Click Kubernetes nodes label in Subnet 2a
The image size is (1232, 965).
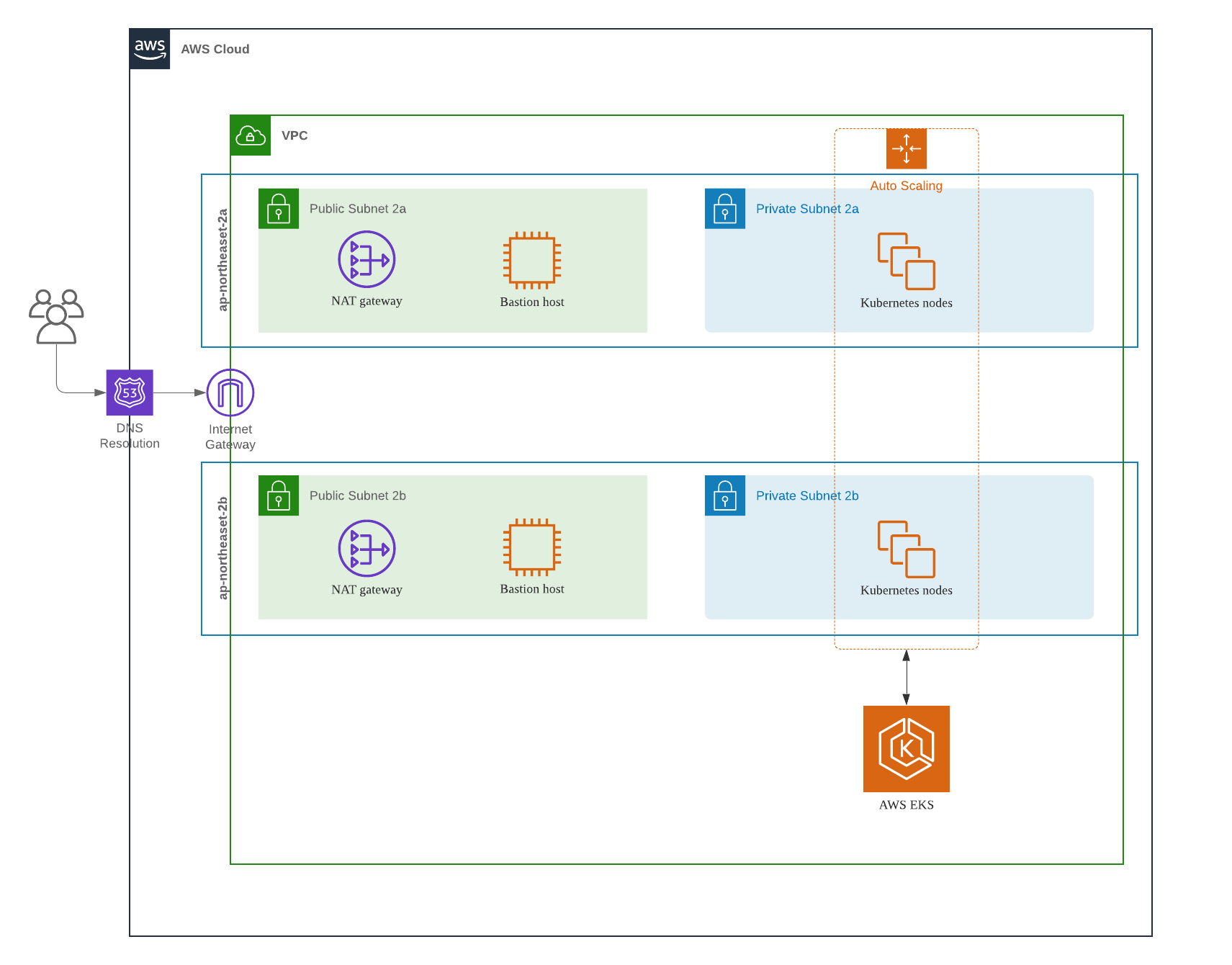907,303
